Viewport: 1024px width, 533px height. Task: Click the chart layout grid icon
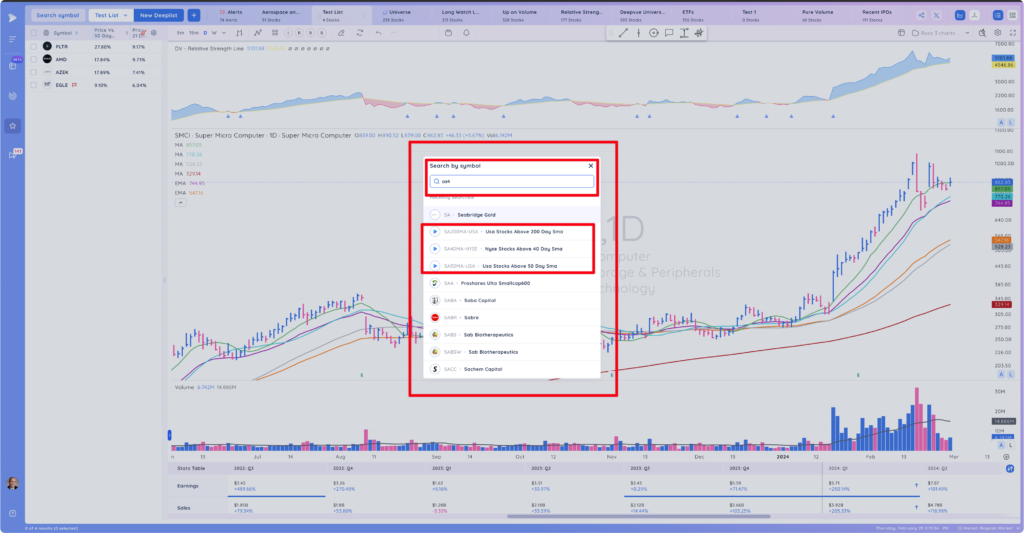(275, 33)
